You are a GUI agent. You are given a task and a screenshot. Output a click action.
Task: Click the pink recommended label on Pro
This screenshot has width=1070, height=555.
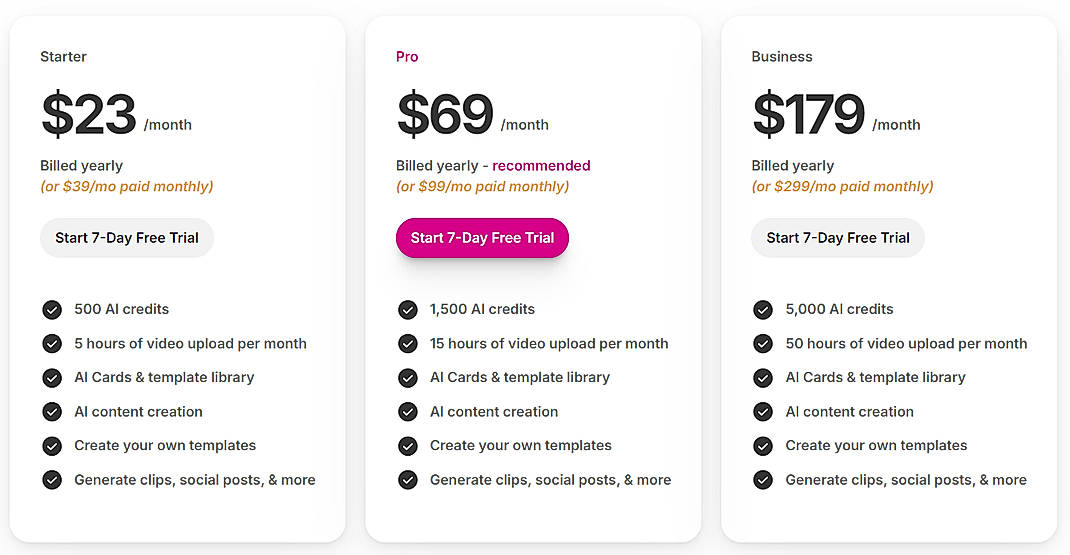(x=541, y=166)
